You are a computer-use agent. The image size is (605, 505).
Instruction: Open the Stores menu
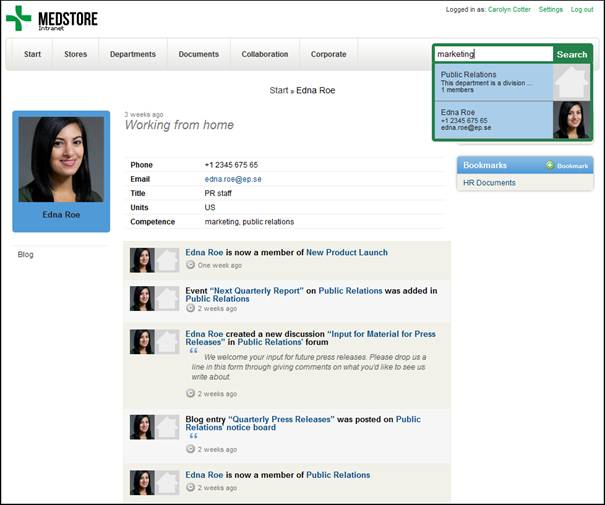pos(75,54)
